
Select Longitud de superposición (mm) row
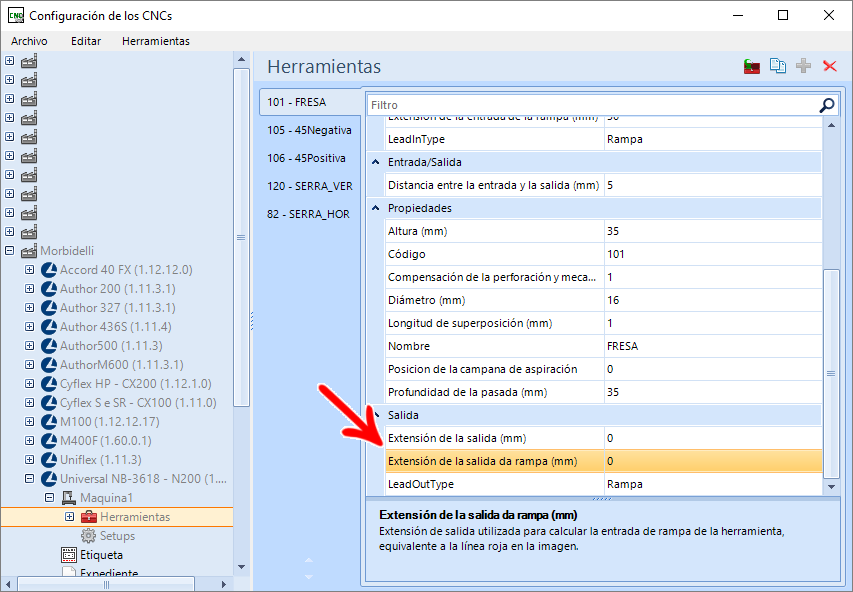[x=604, y=323]
